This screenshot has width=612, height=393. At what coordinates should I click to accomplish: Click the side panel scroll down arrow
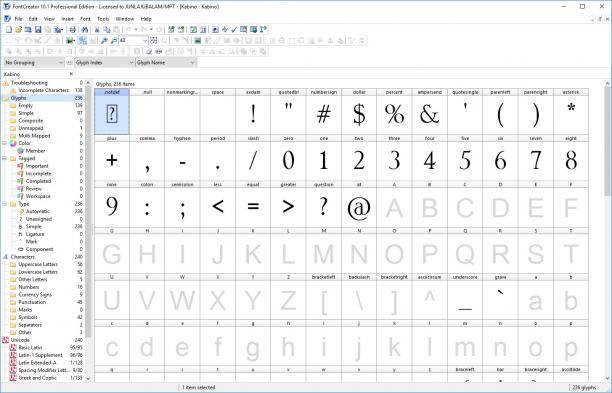88,378
